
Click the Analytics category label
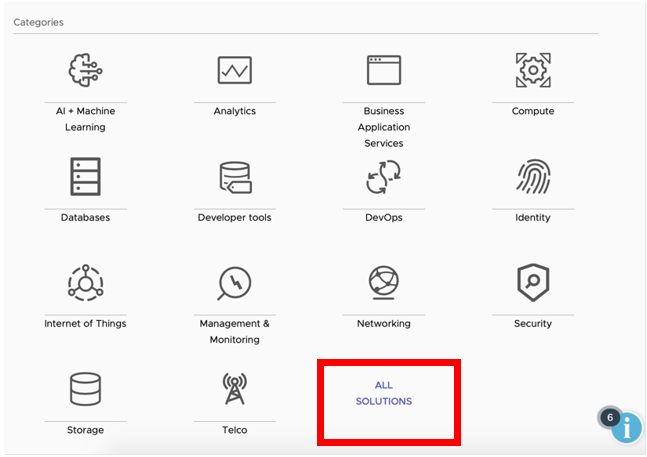coord(235,111)
